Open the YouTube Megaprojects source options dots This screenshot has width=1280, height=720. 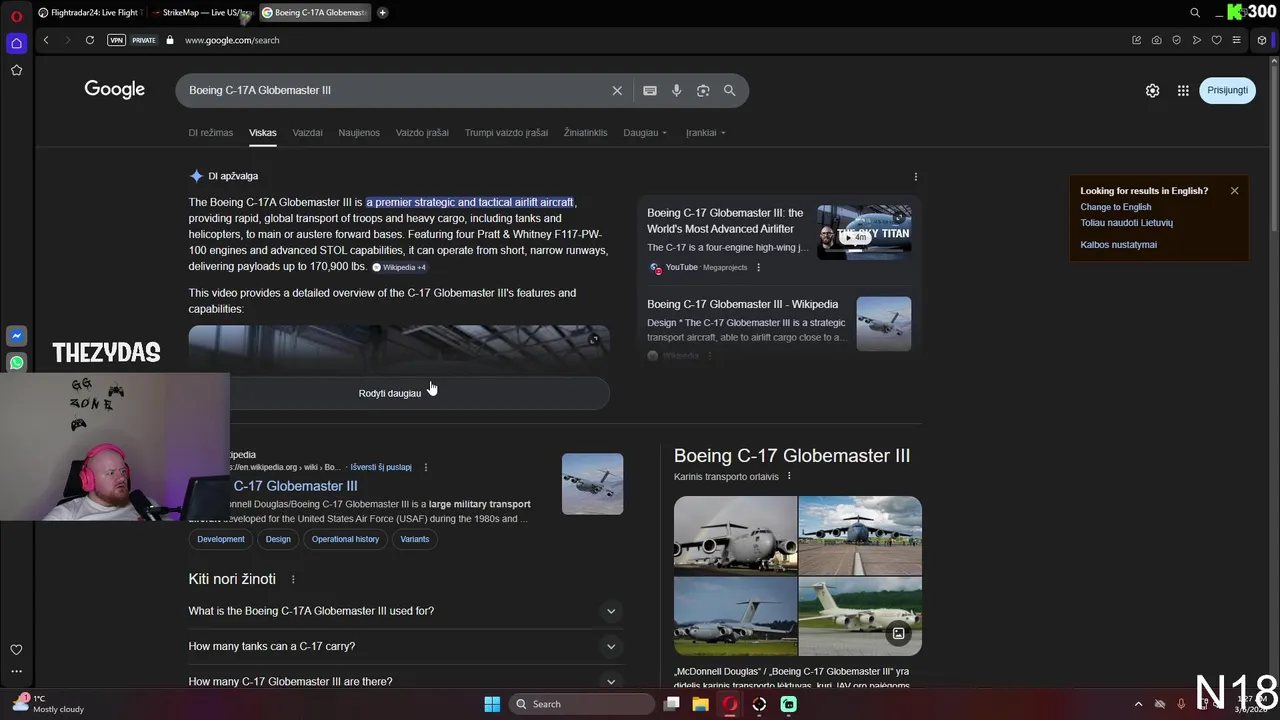tap(758, 267)
